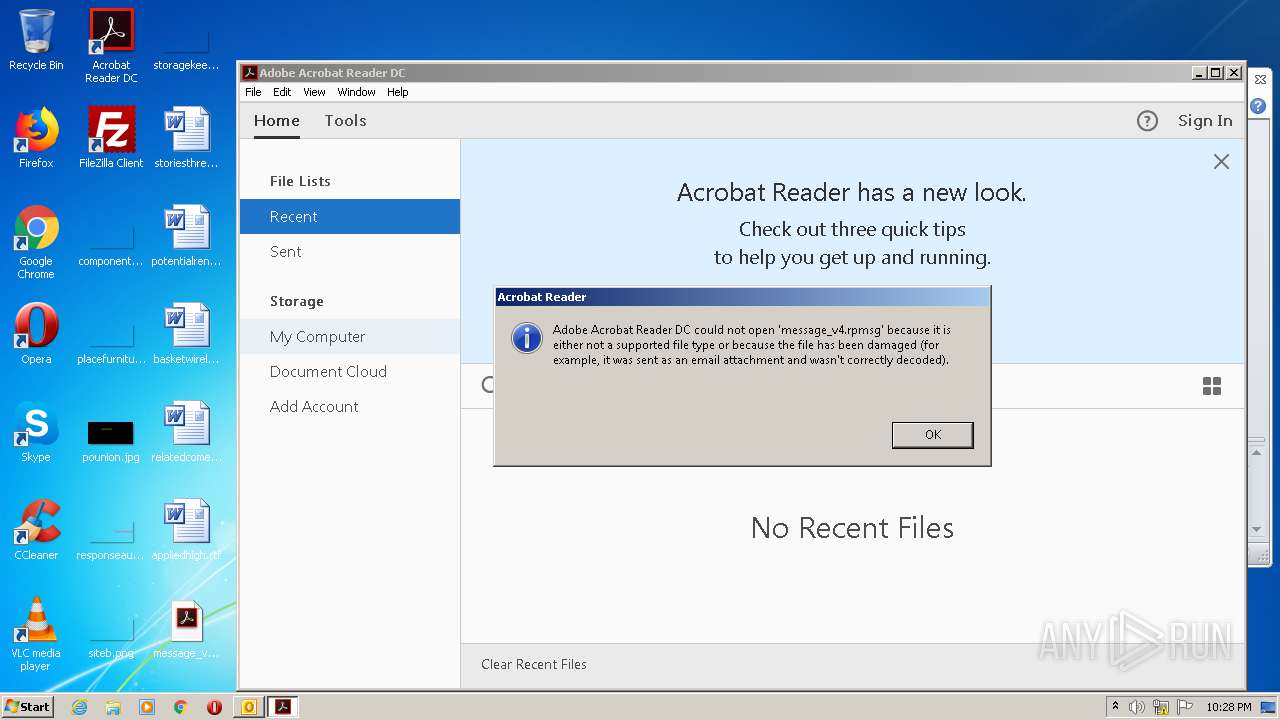Viewport: 1280px width, 720px height.
Task: Open the View menu
Action: point(314,92)
